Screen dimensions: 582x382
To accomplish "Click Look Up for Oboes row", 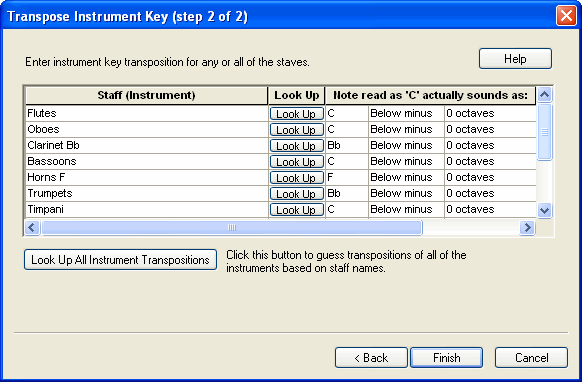I will (296, 130).
